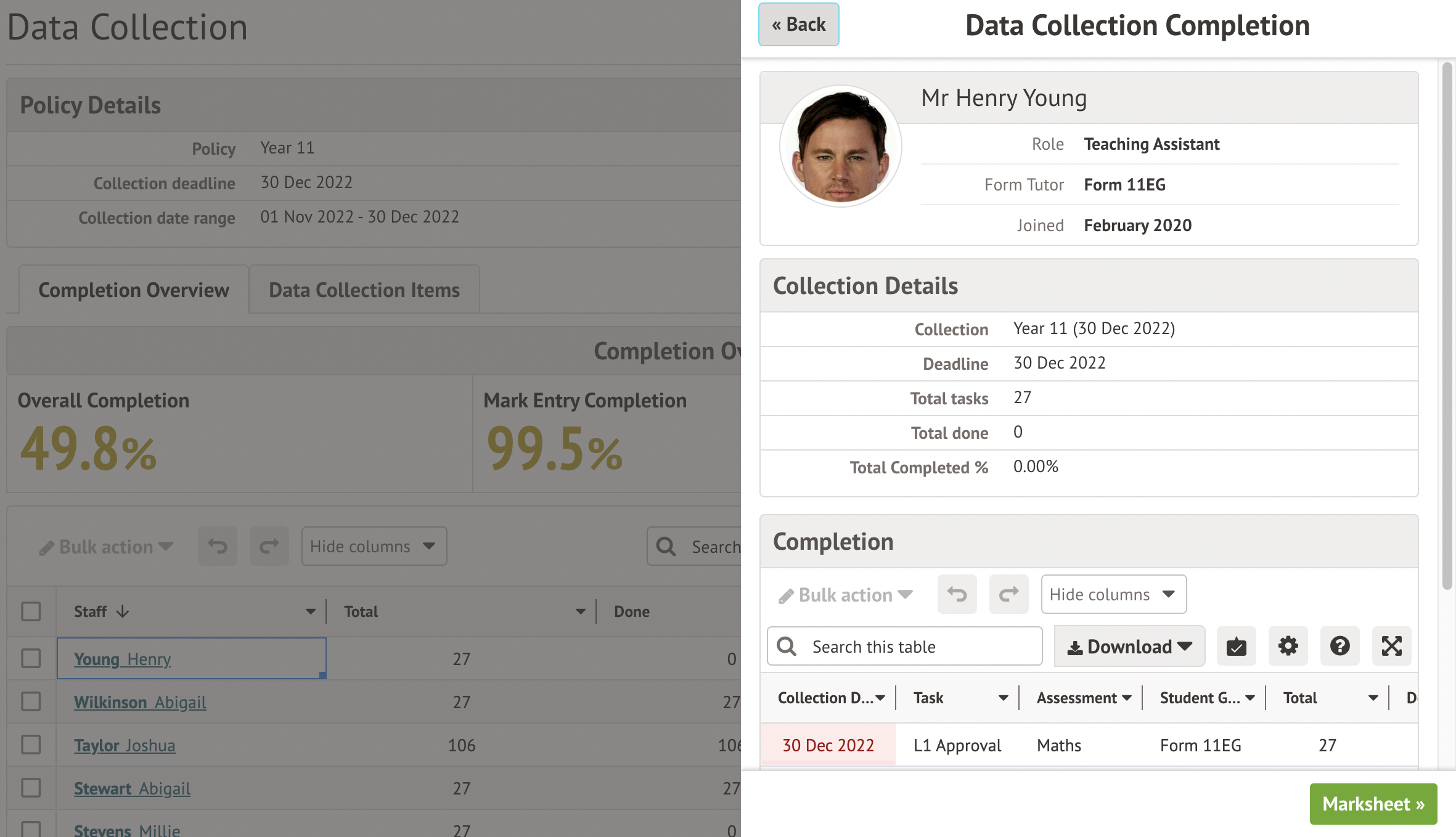Open the search icon in the table toolbar
The height and width of the screenshot is (837, 1456).
[787, 647]
